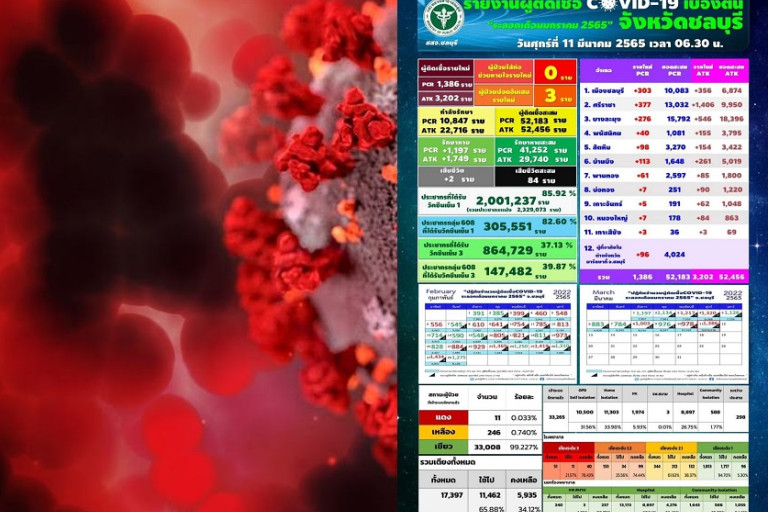Select the yellow เหลือง patient status label

(443, 432)
